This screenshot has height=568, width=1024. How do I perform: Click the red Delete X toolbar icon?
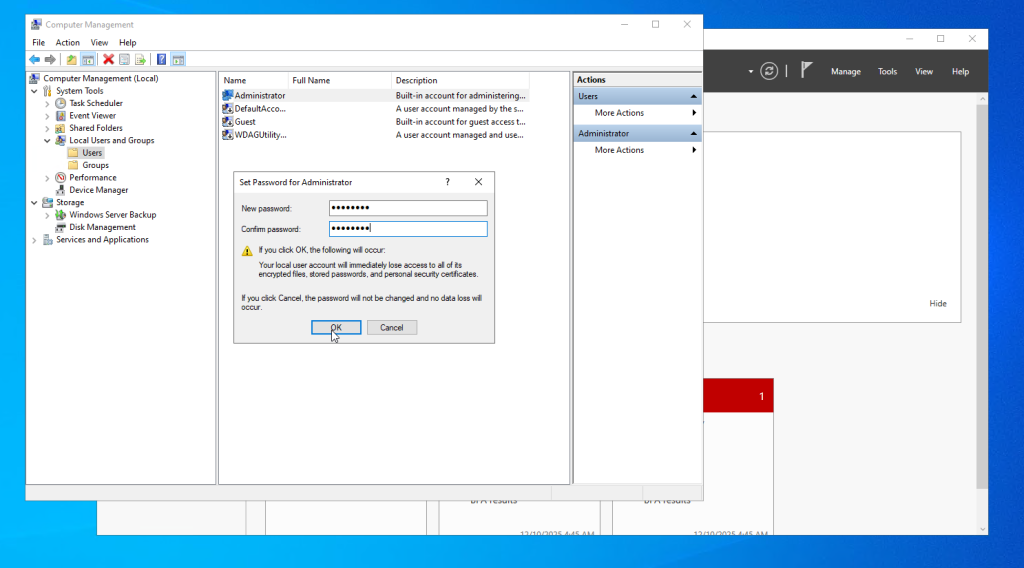108,59
